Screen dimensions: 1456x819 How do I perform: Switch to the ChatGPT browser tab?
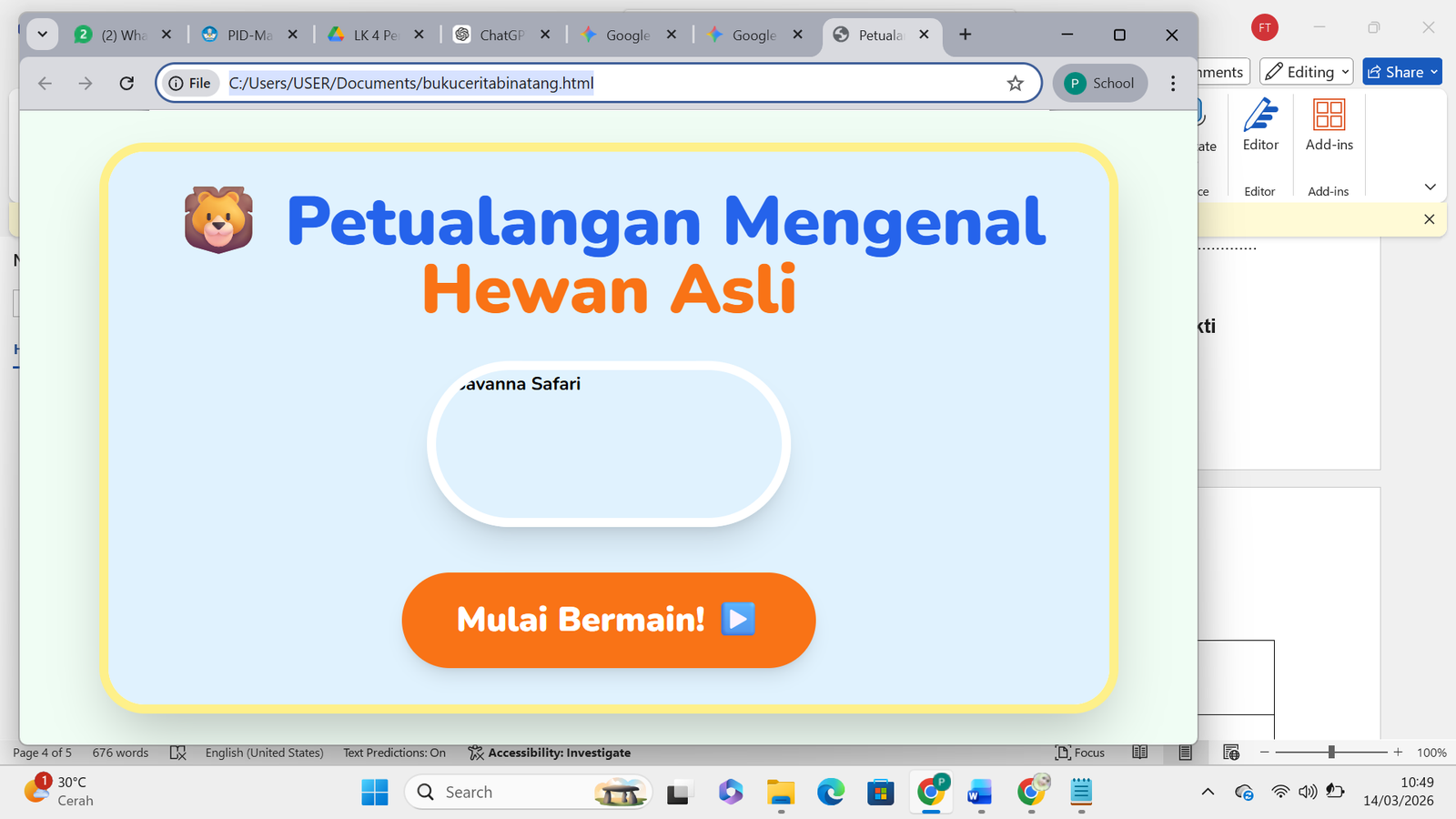(502, 35)
